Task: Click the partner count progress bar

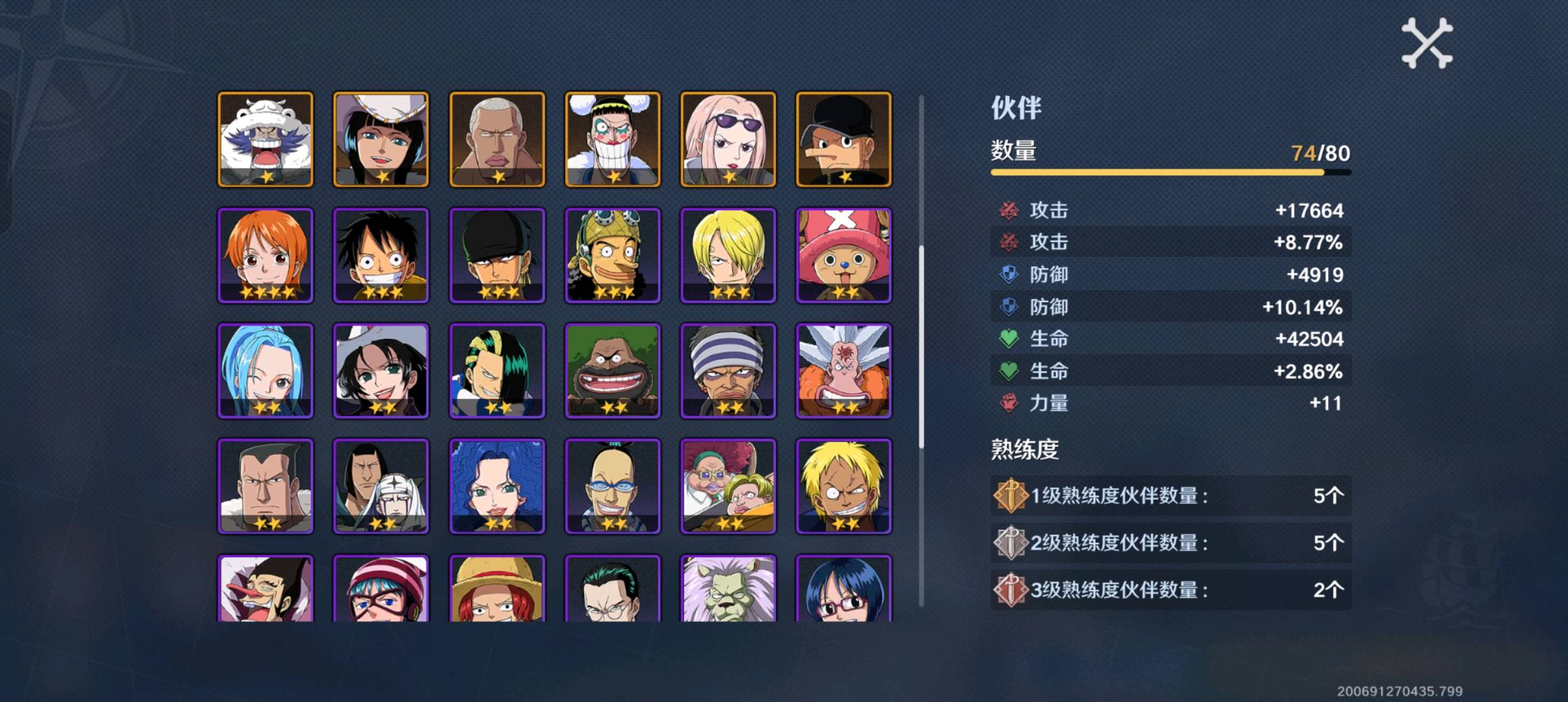Action: coord(1170,172)
